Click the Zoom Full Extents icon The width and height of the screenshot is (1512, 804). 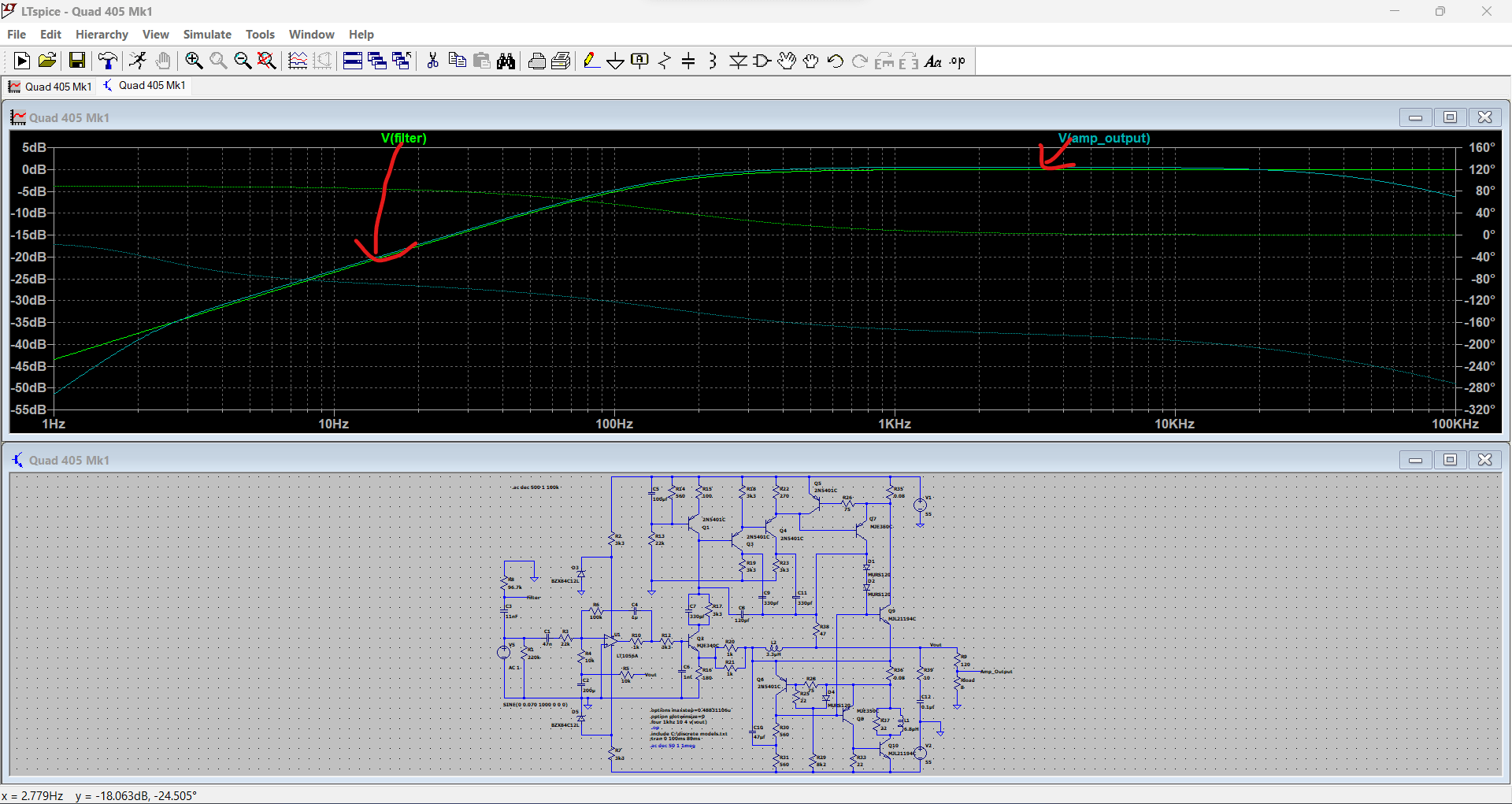click(x=267, y=61)
